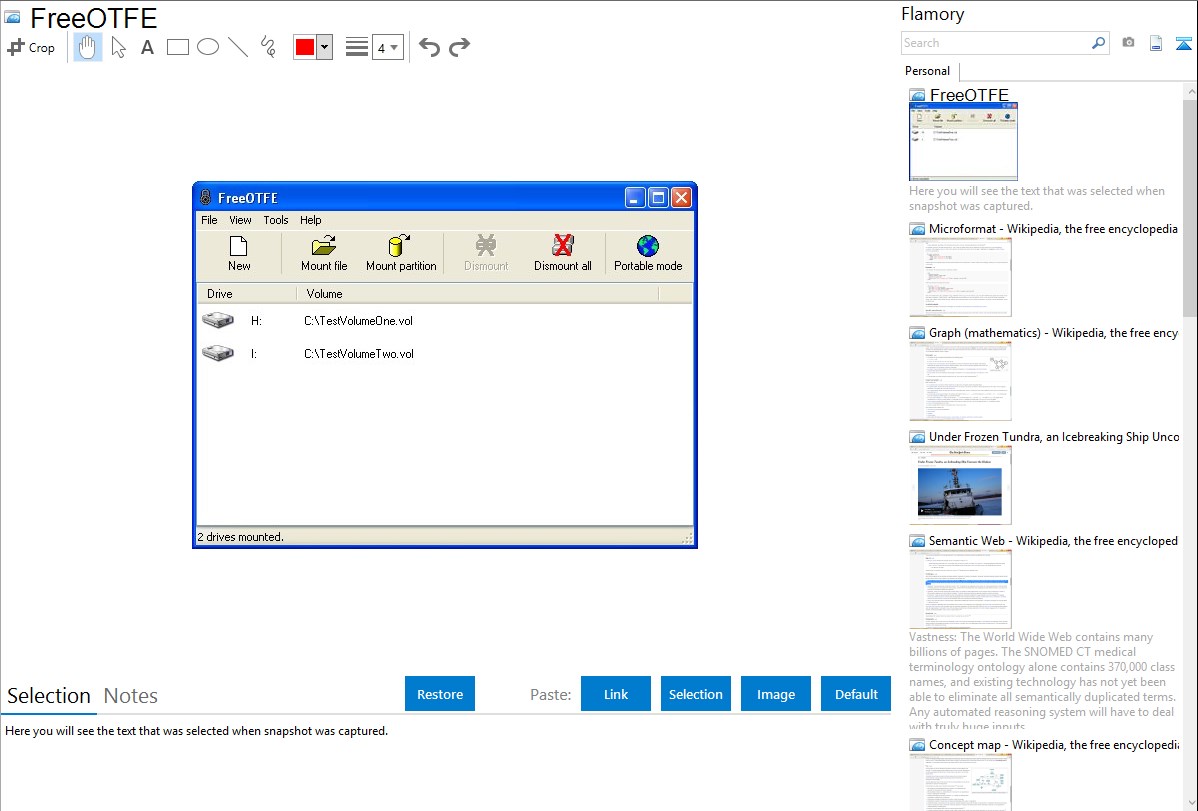1198x811 pixels.
Task: Click the Paste Selection button
Action: coord(696,694)
